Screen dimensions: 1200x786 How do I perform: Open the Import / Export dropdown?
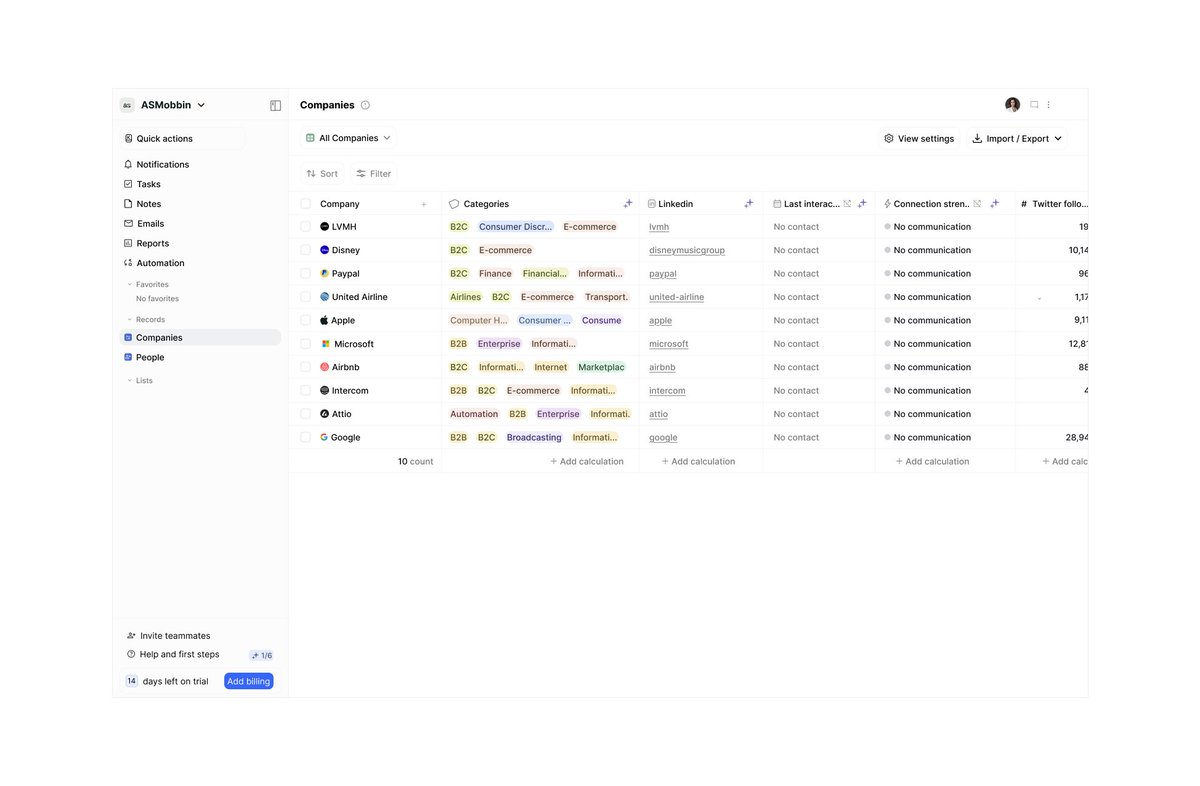[x=1017, y=139]
